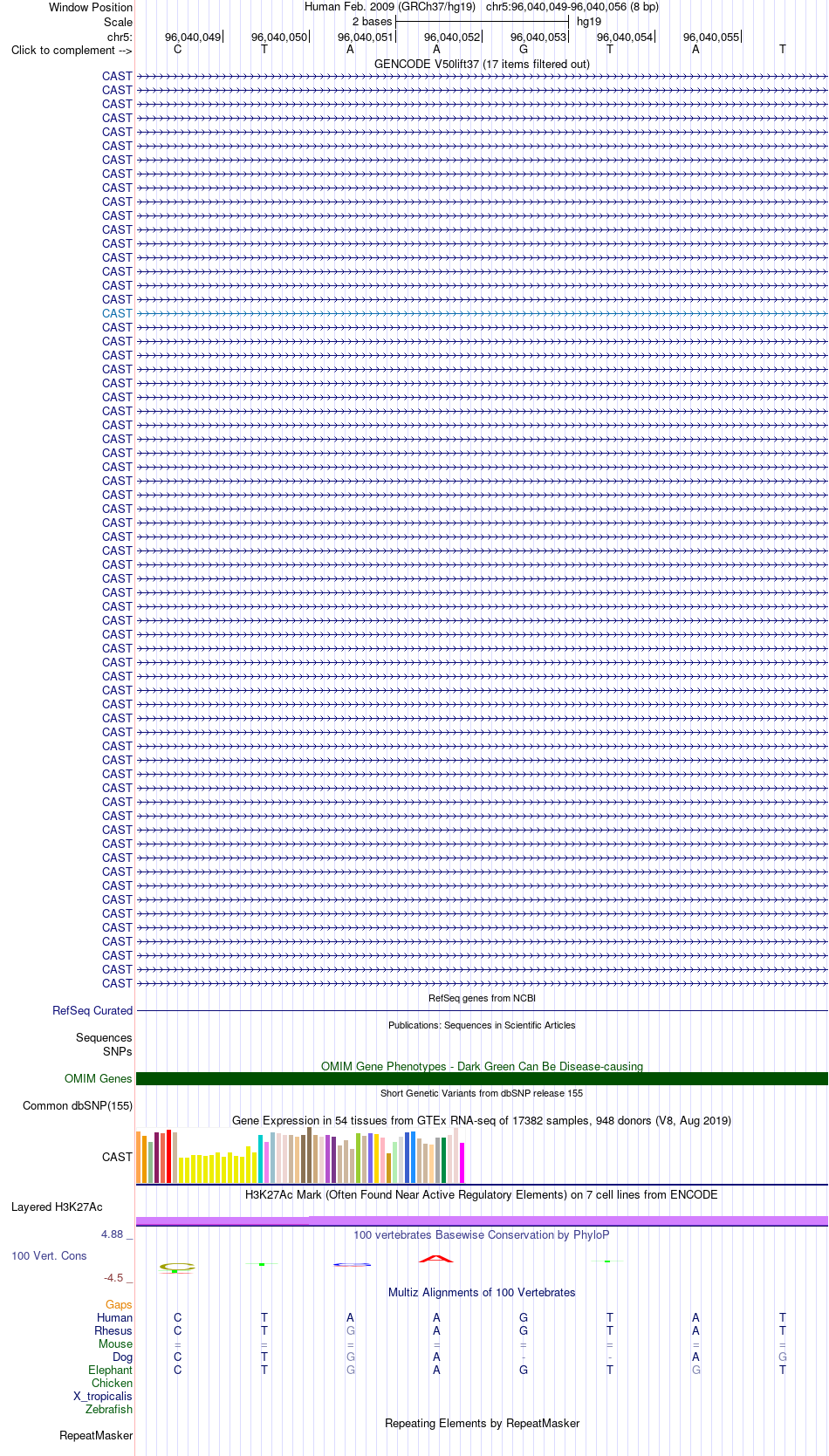The width and height of the screenshot is (829, 1456).
Task: Click position marker 96,040,052
Action: [x=452, y=37]
